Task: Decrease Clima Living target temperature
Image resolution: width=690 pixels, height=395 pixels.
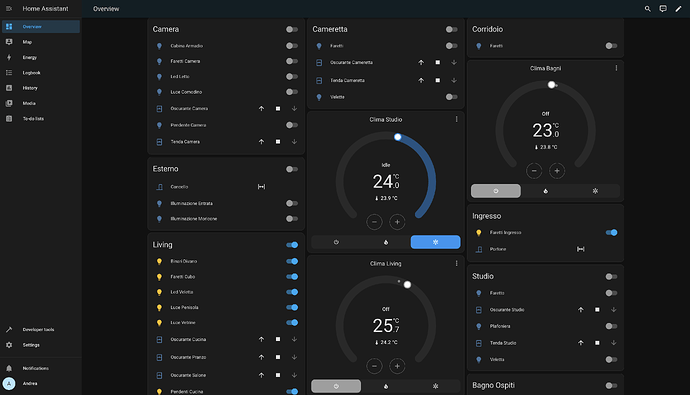Action: coord(374,366)
